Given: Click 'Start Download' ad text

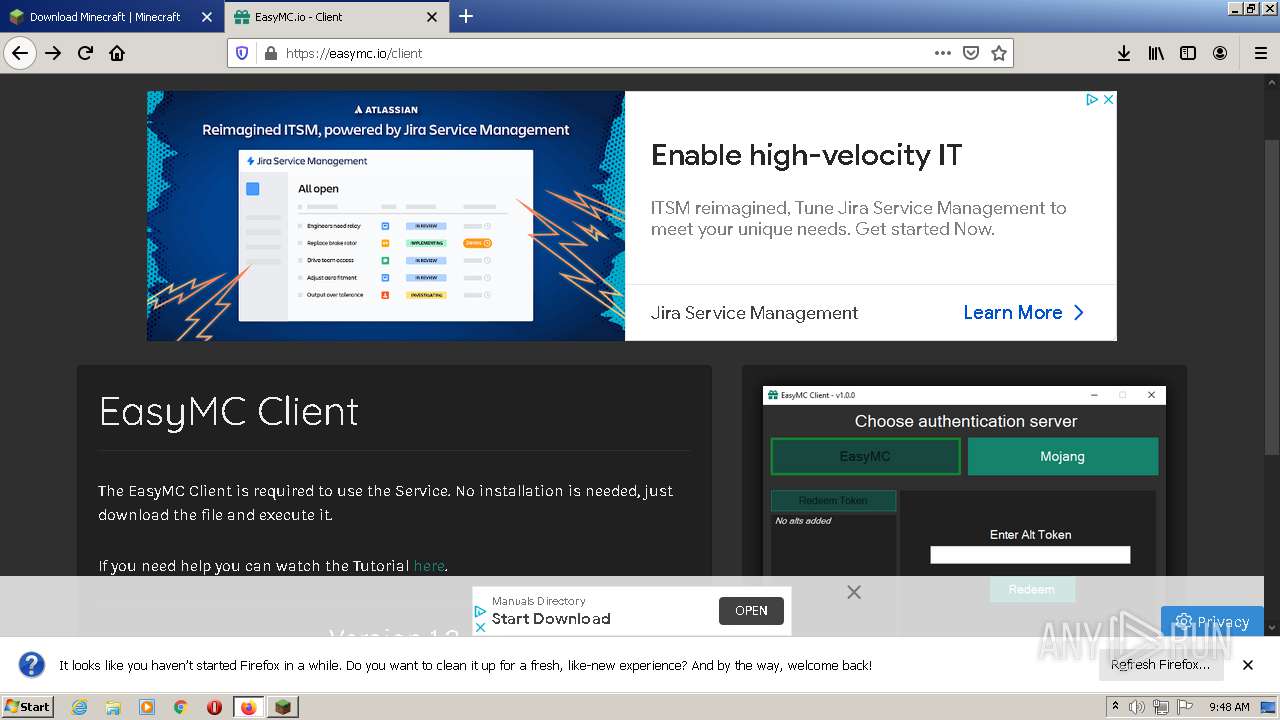Looking at the screenshot, I should point(551,619).
